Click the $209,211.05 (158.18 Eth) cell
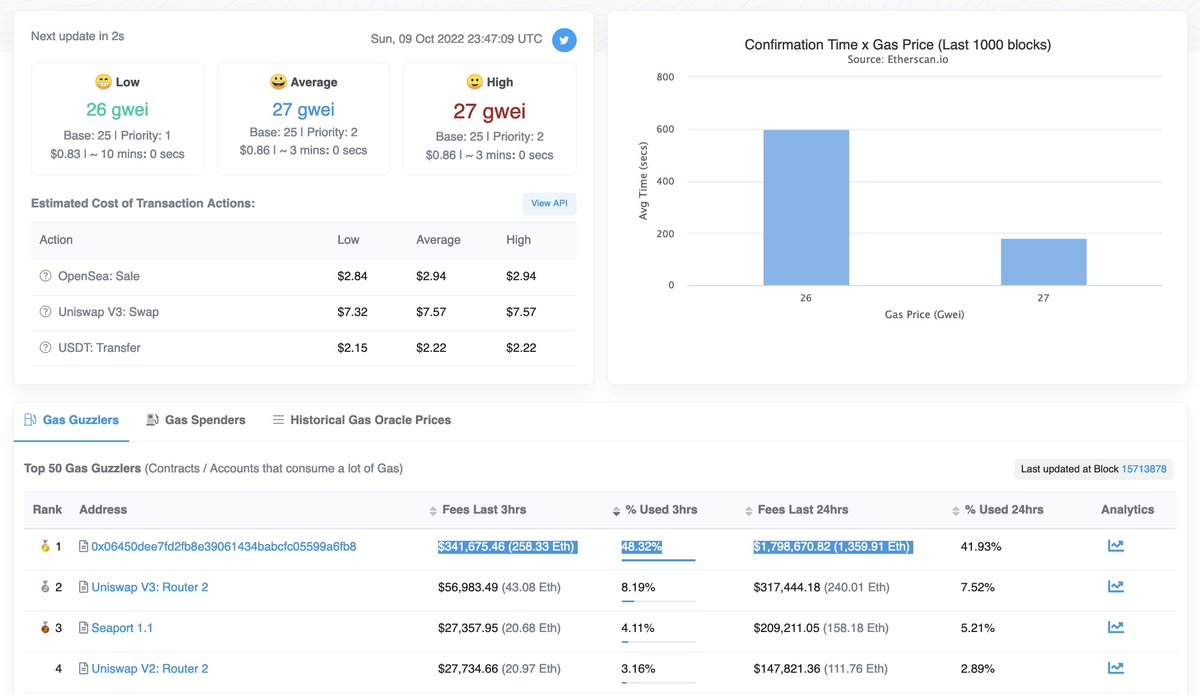Viewport: 1200px width, 695px height. click(x=821, y=628)
